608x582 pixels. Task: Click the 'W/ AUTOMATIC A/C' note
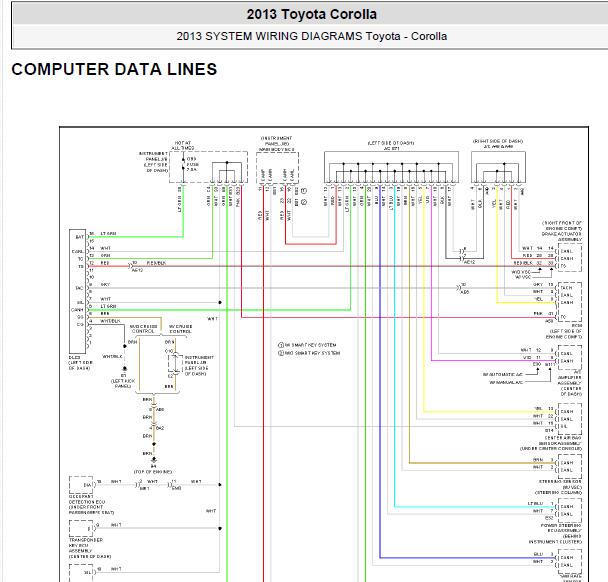(x=503, y=375)
